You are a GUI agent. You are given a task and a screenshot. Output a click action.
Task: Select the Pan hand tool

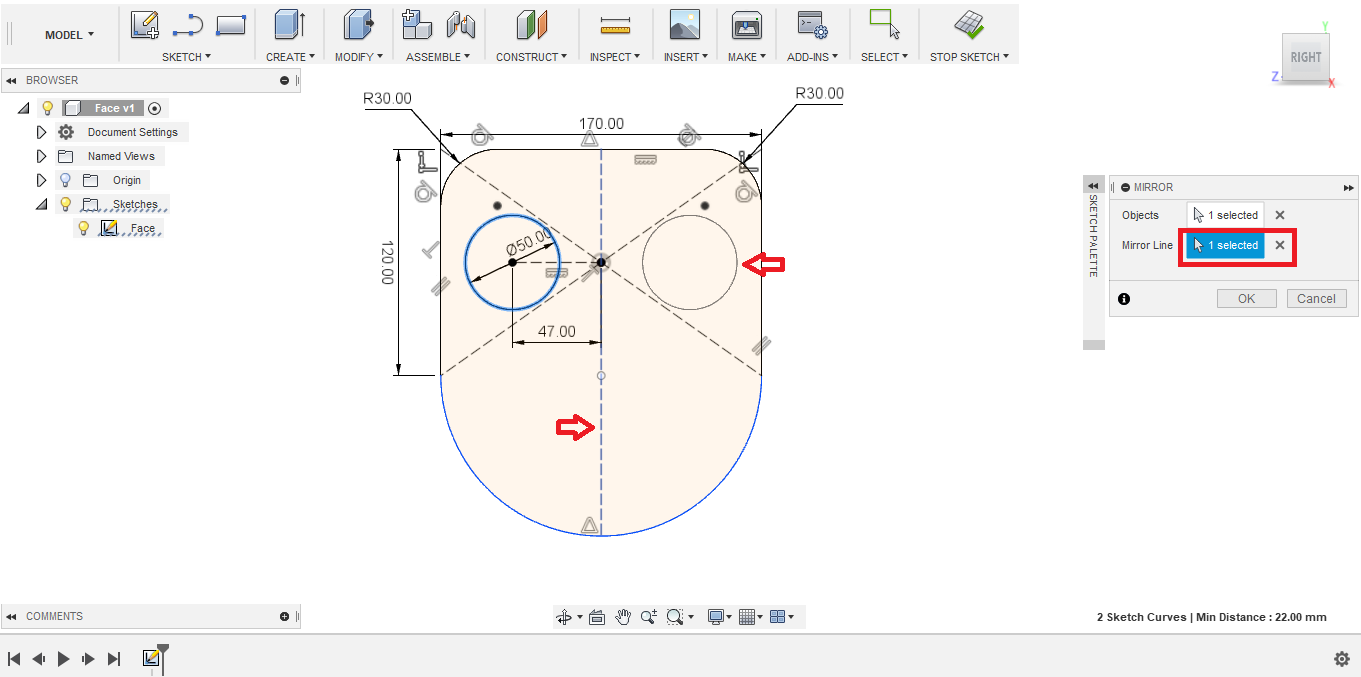click(x=623, y=617)
